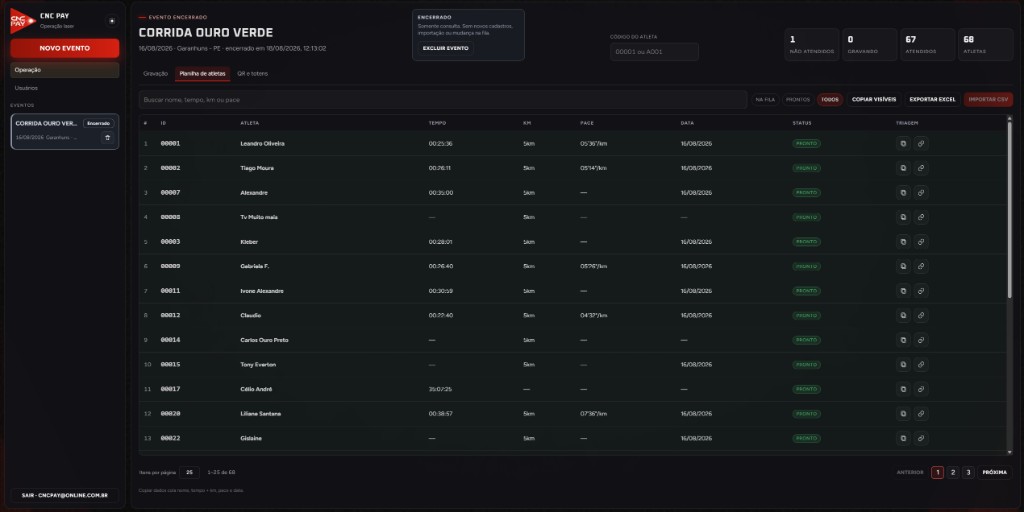
Task: Click the Próxima pagination button
Action: 995,472
